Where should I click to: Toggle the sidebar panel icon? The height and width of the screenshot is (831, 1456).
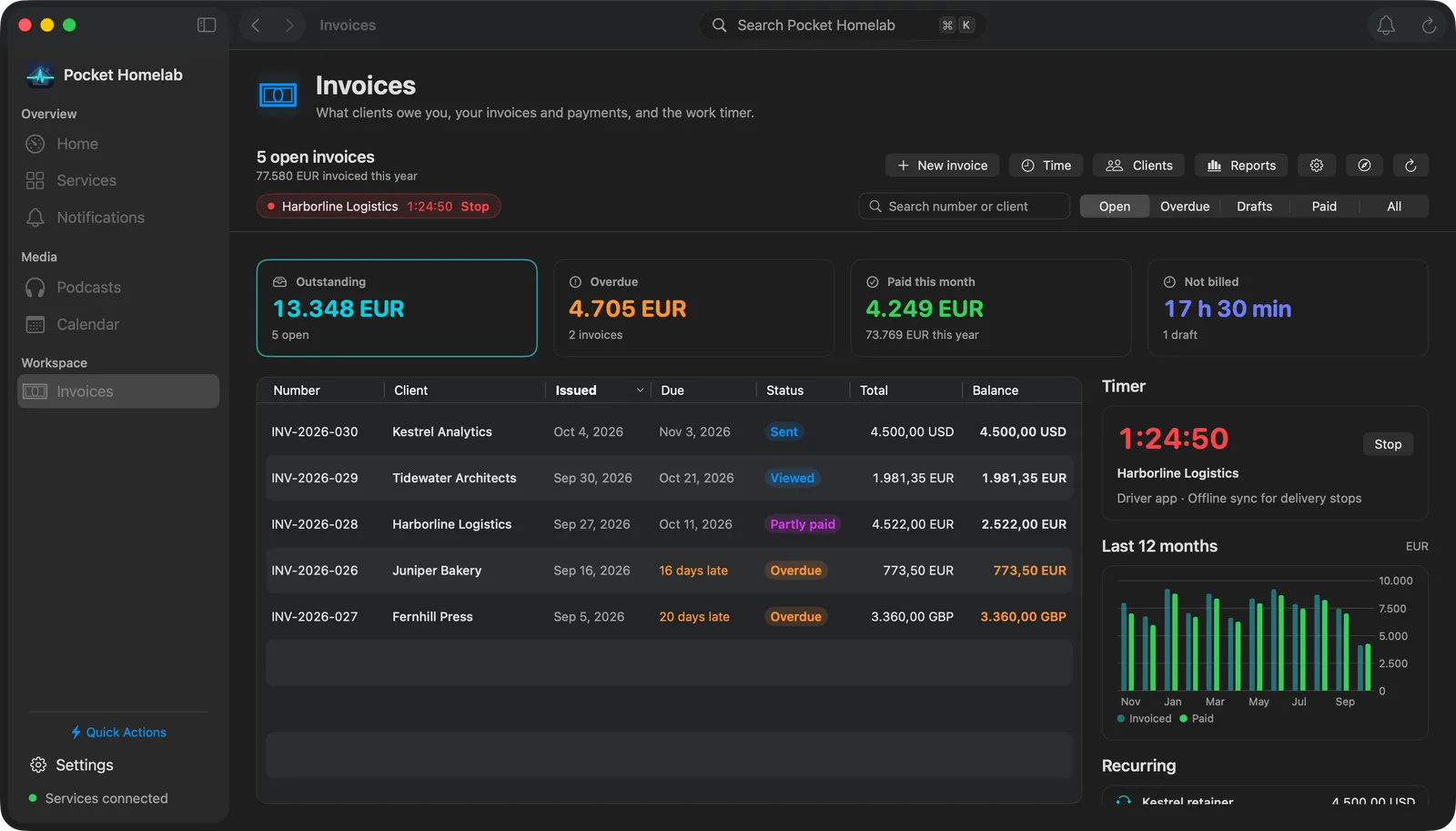pos(207,25)
